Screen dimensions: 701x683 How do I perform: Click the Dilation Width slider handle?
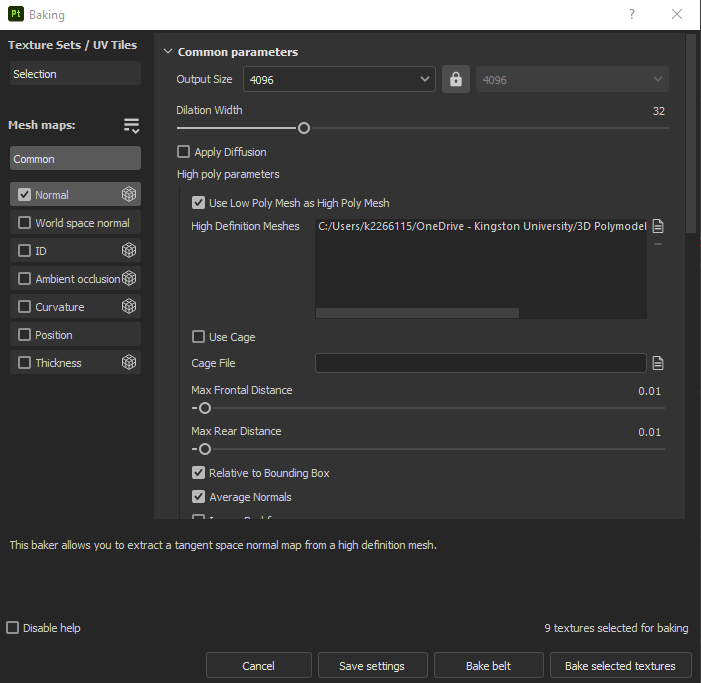[304, 128]
